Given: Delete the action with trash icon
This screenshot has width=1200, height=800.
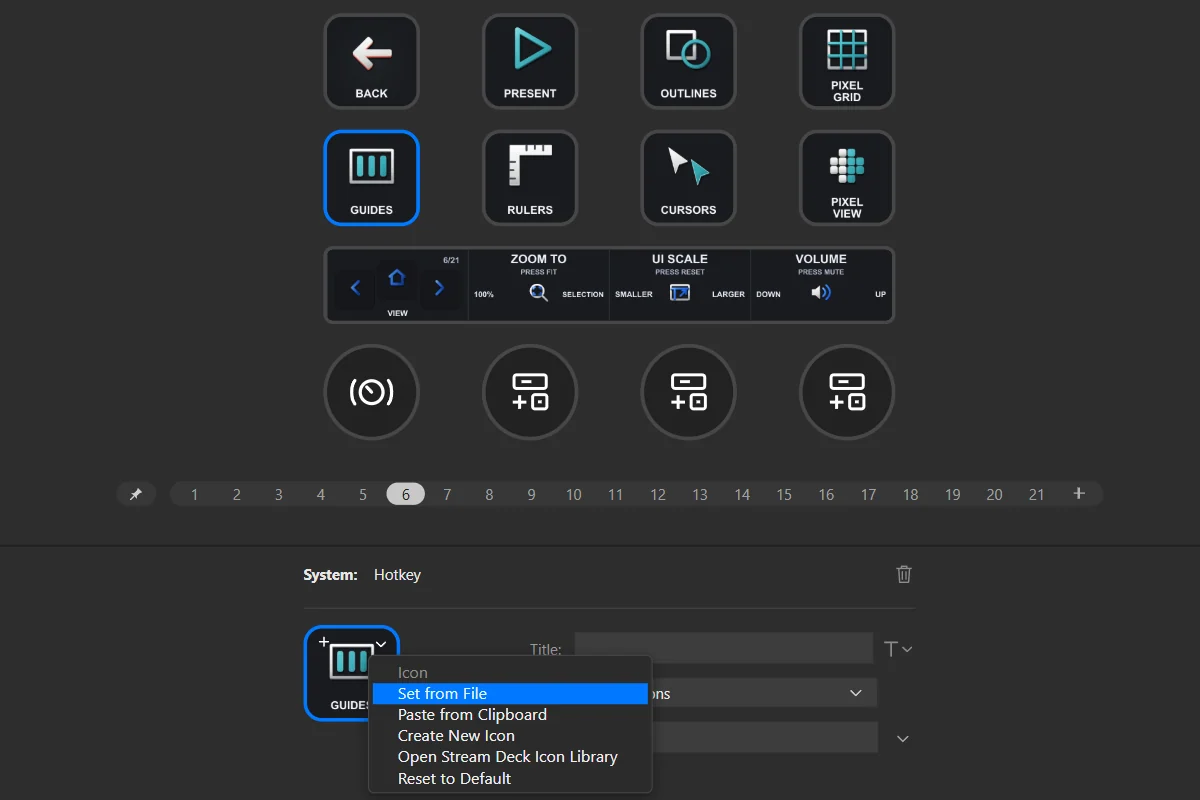Looking at the screenshot, I should (x=904, y=574).
